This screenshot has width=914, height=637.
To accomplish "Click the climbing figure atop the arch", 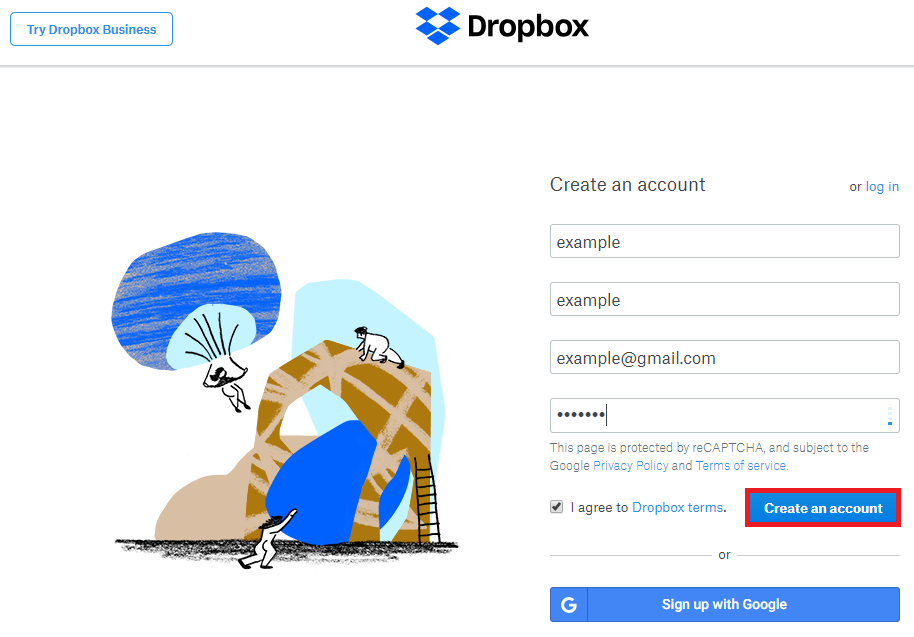I will tap(378, 347).
